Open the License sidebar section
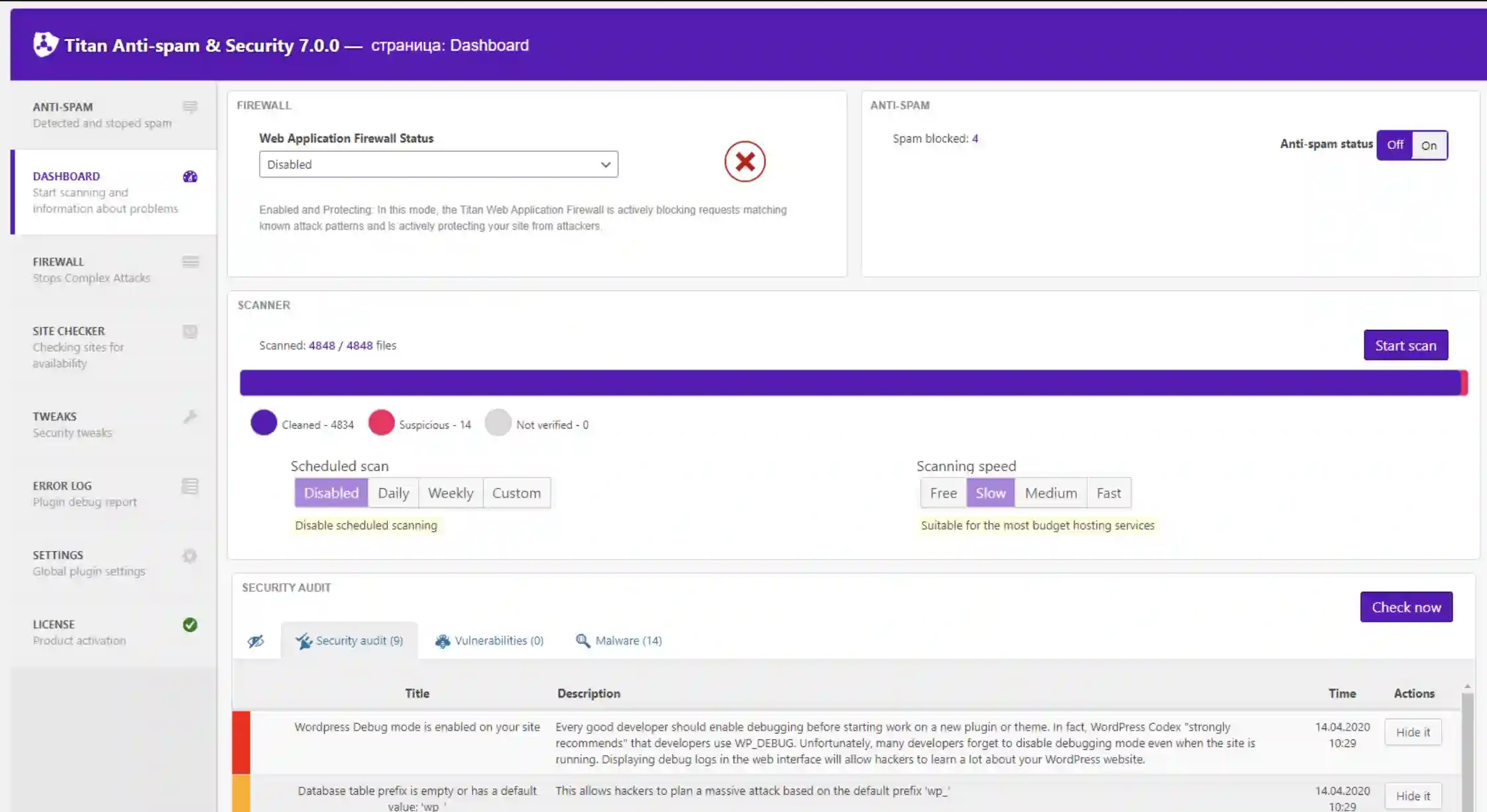This screenshot has width=1487, height=812. point(114,632)
